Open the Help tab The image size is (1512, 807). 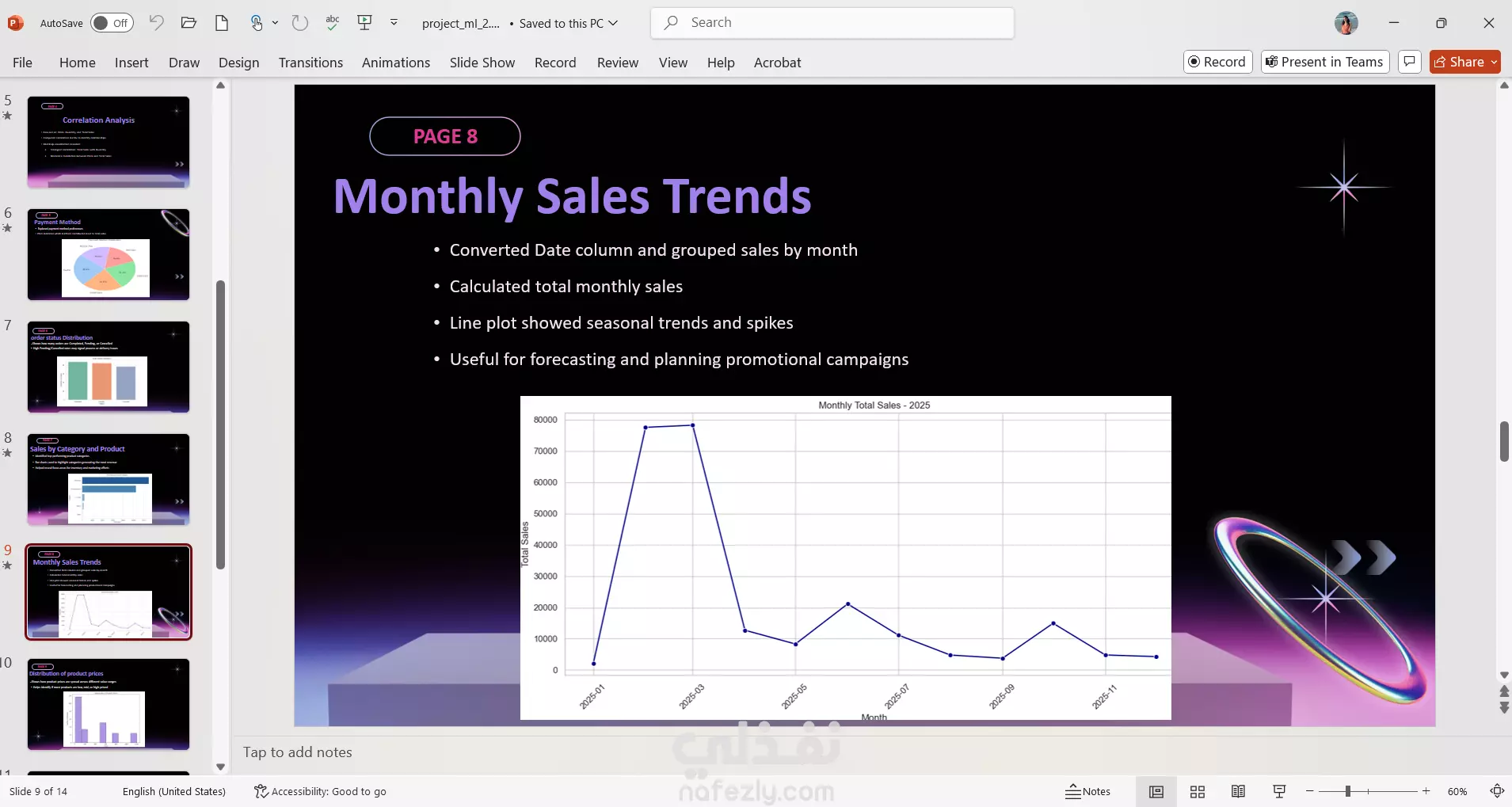coord(721,63)
